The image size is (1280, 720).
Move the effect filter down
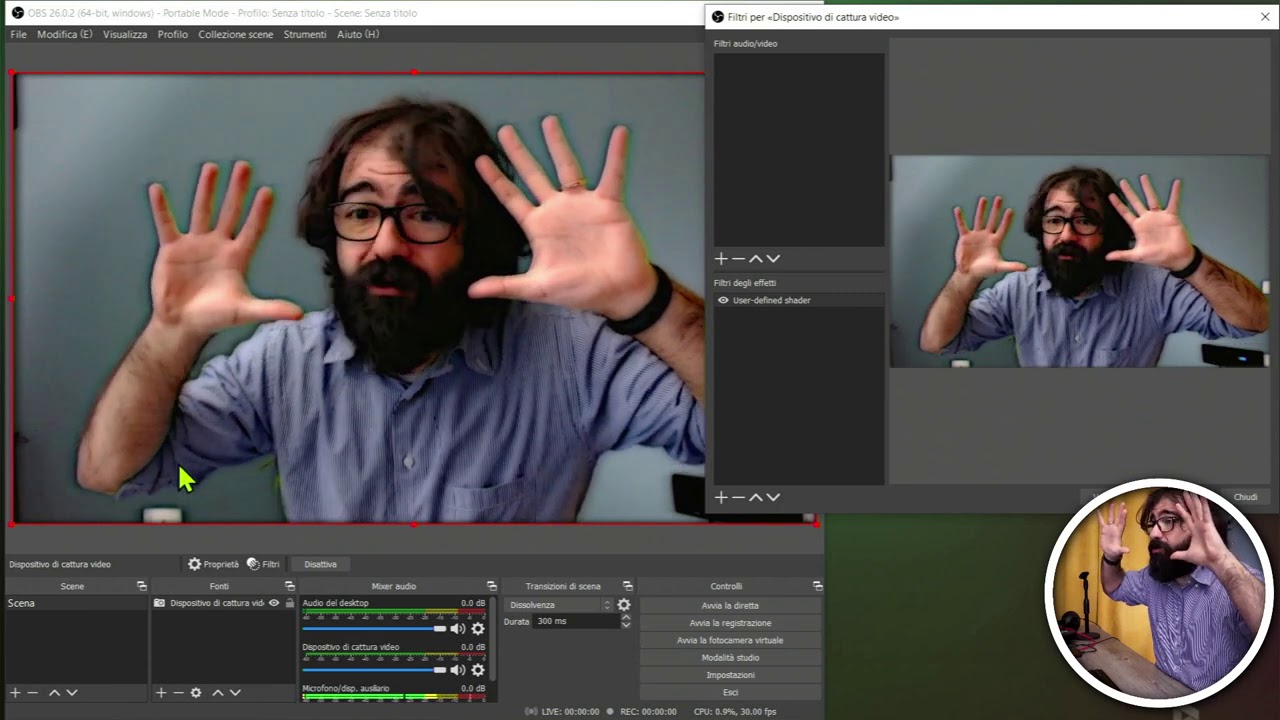pyautogui.click(x=773, y=497)
